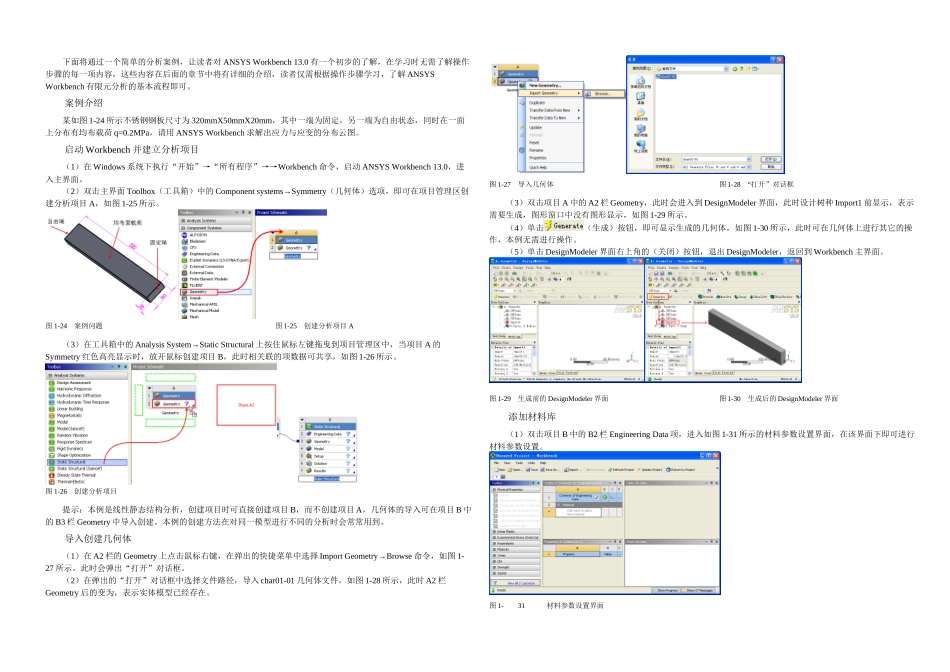This screenshot has height=672, width=950.
Task: Click the Return to Project button
Action: click(x=680, y=470)
